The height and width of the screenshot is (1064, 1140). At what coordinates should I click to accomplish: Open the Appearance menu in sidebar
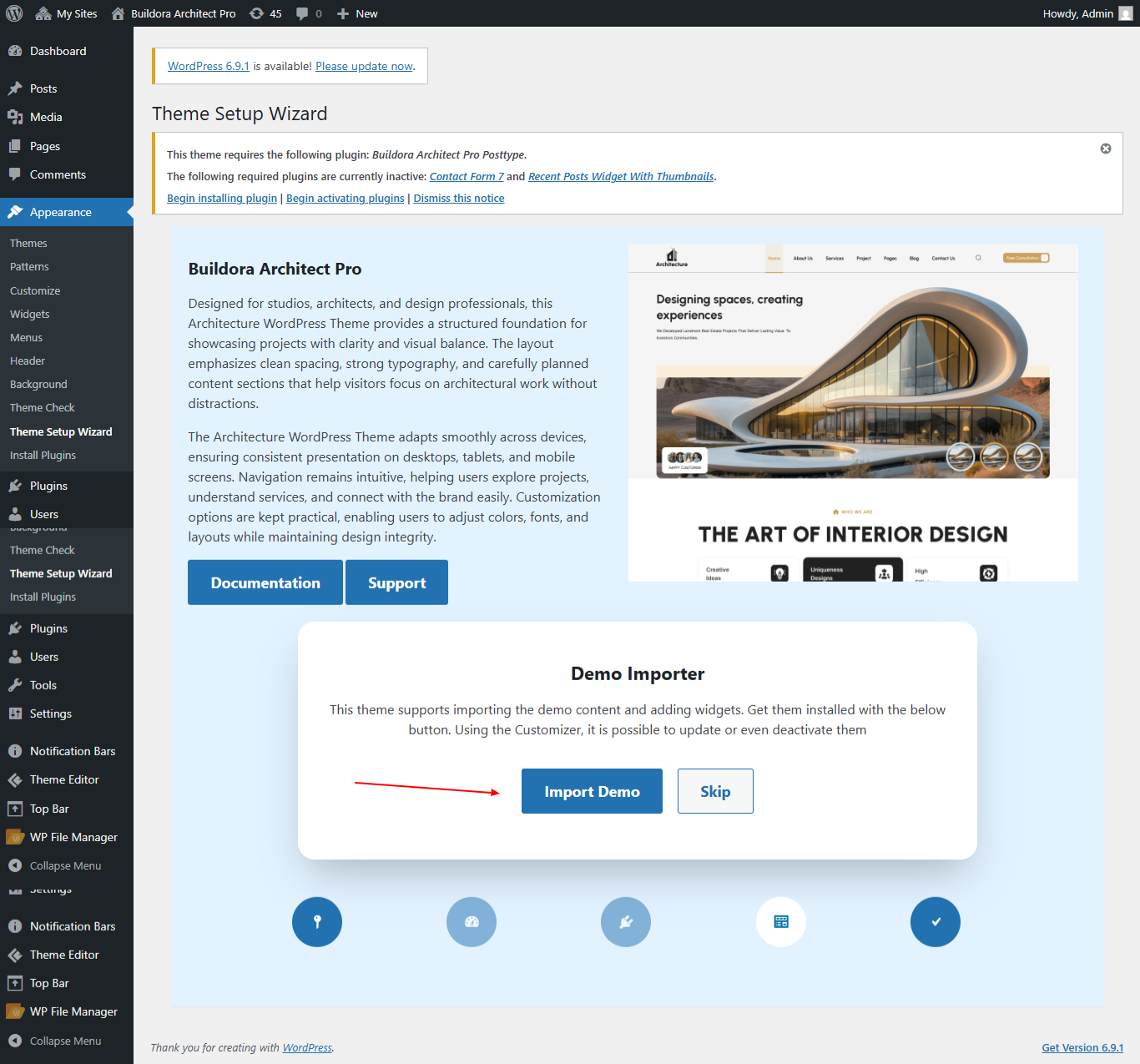pos(61,212)
